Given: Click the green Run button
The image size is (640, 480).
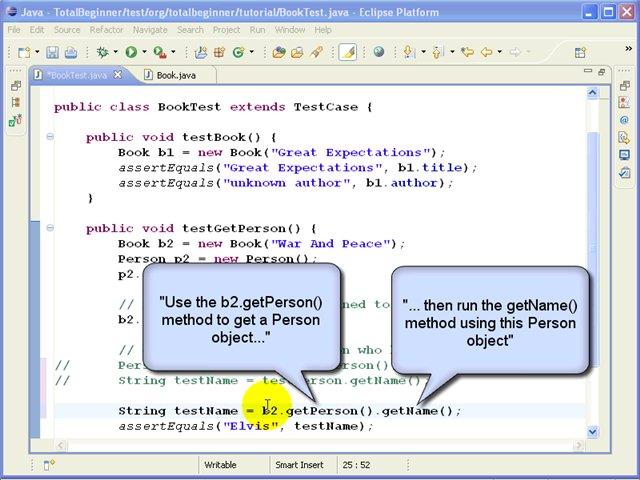Looking at the screenshot, I should pyautogui.click(x=129, y=52).
